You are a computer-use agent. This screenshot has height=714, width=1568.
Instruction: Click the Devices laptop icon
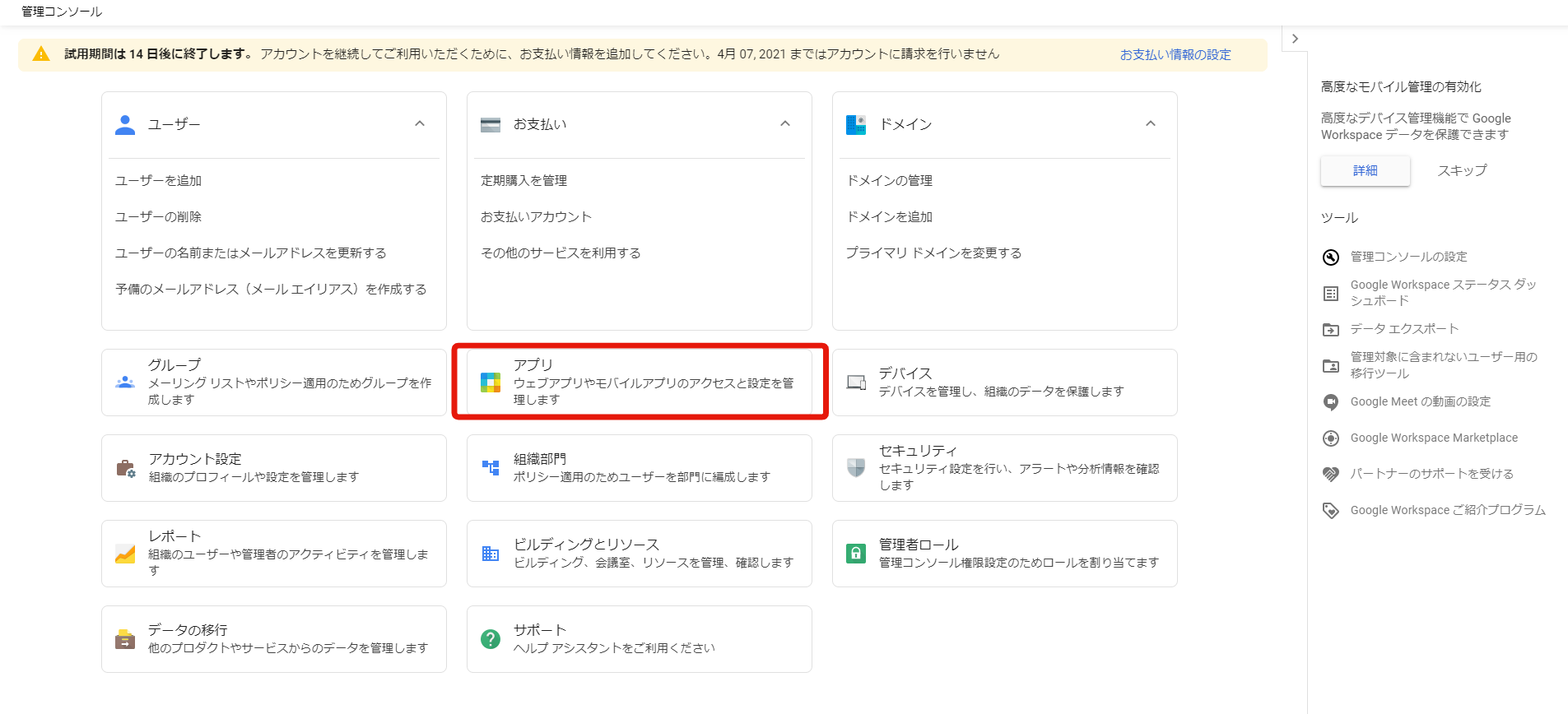856,382
